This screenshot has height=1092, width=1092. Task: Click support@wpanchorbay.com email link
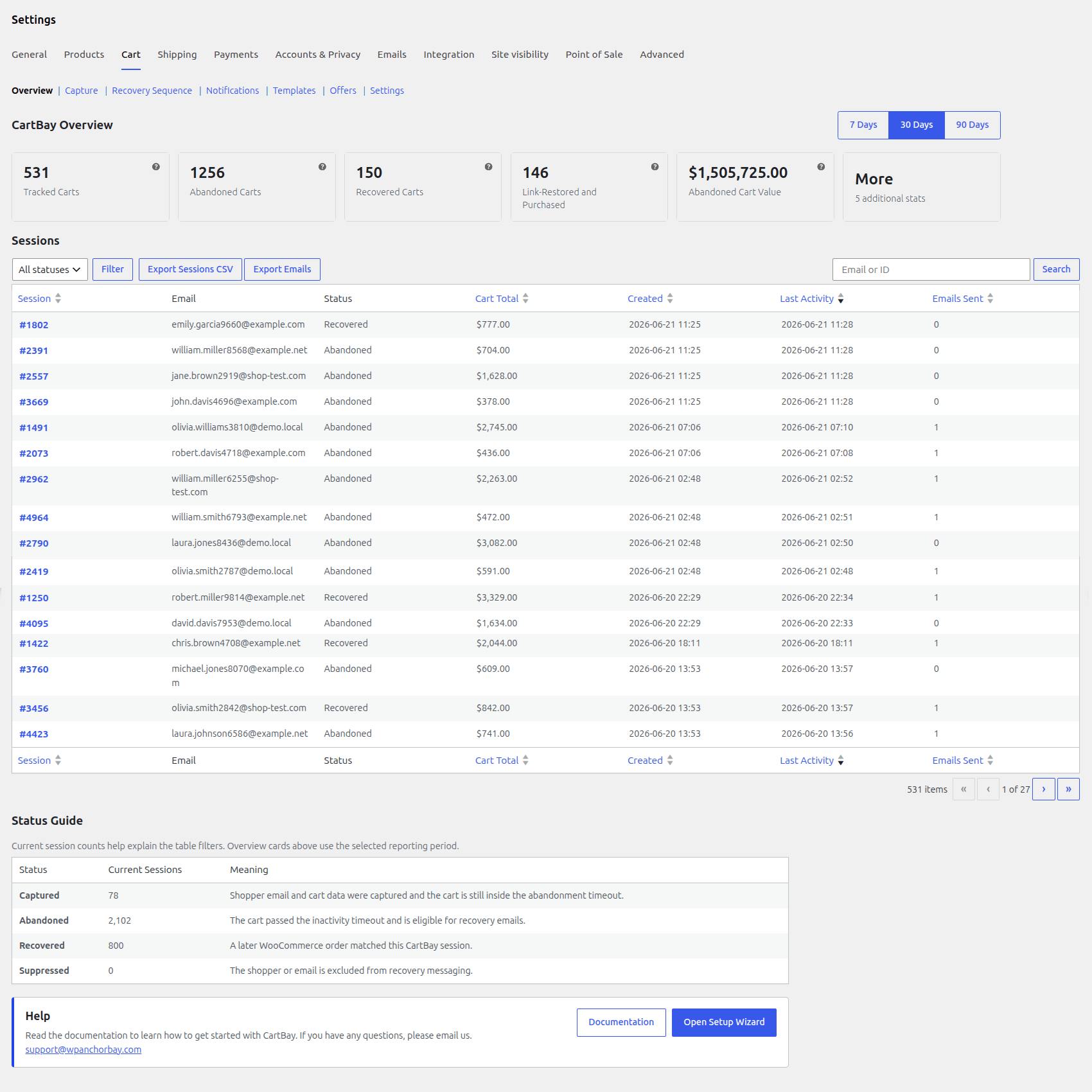(x=84, y=1050)
